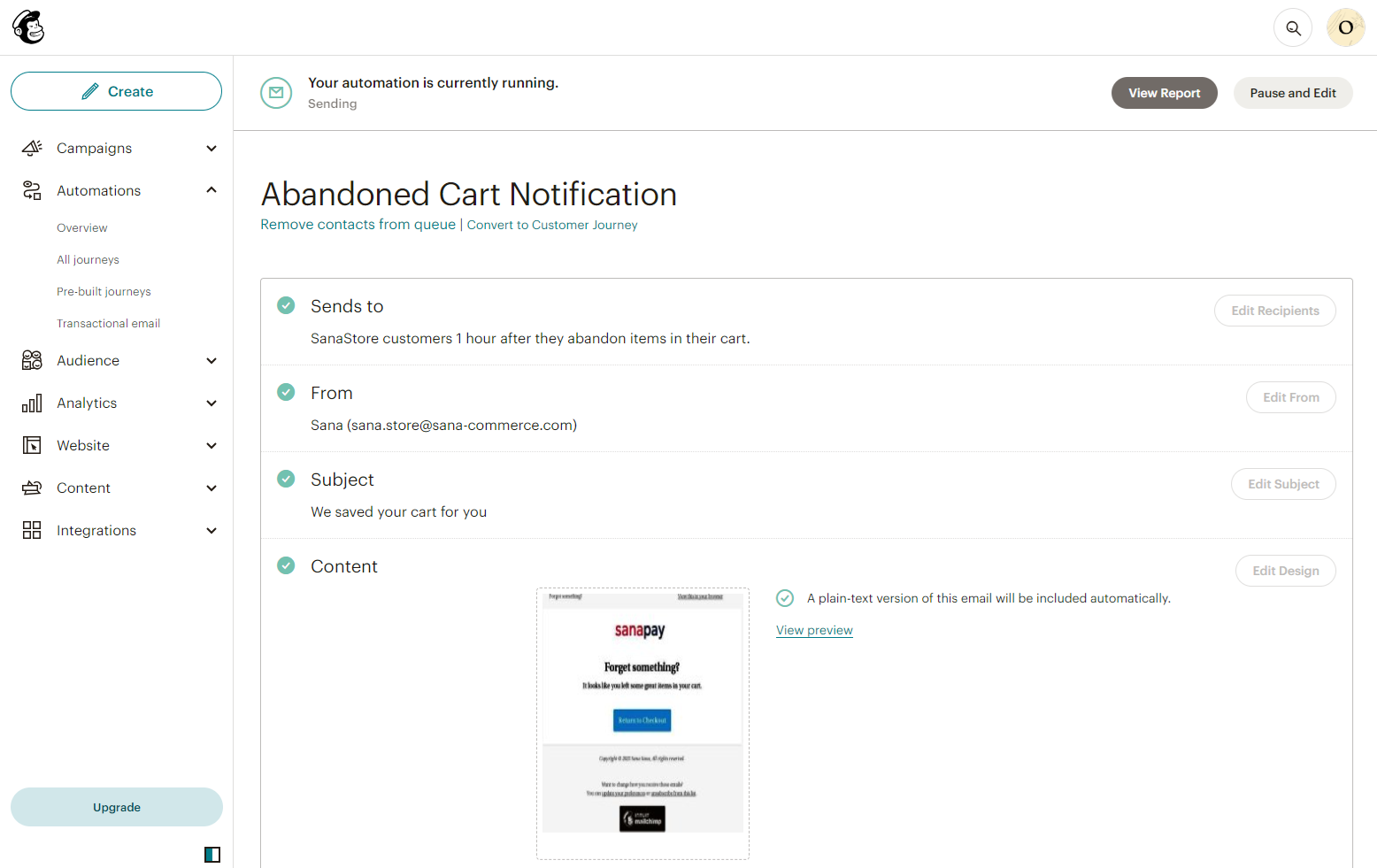
Task: Click the envelope status icon
Action: (x=276, y=93)
